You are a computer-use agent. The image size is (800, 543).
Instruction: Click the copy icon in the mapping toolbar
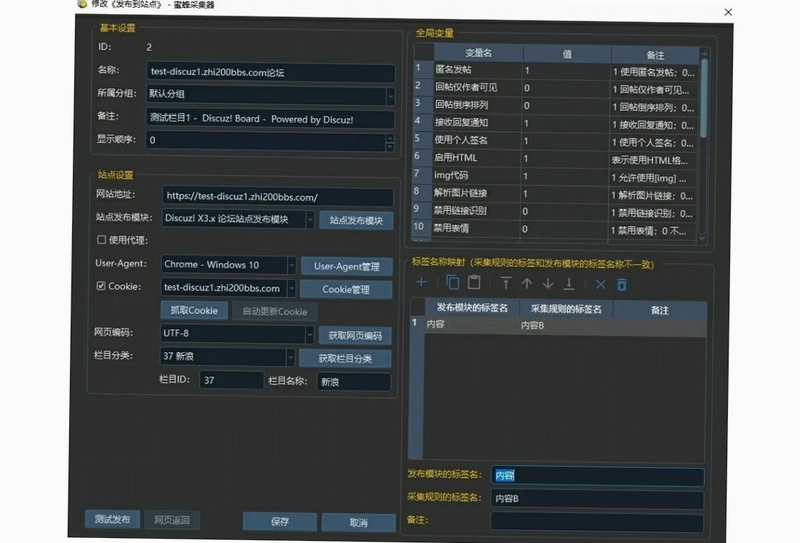pos(453,282)
